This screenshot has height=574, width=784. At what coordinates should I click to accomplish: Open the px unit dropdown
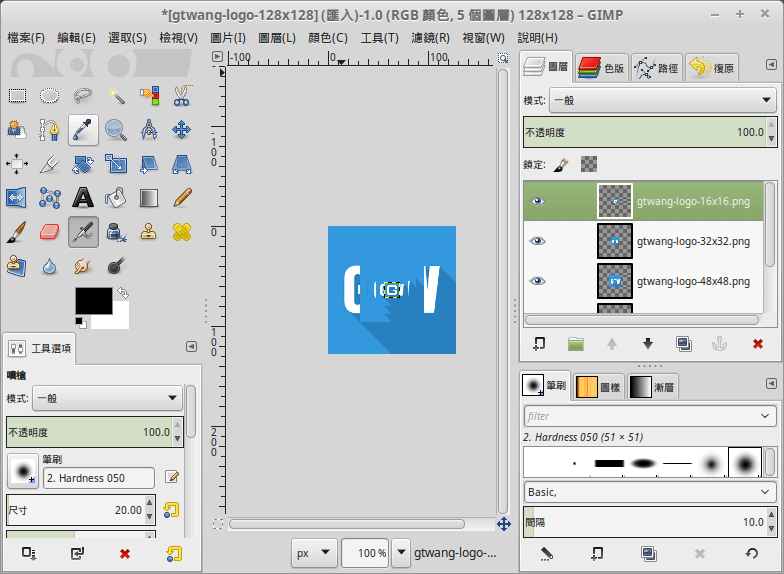pyautogui.click(x=313, y=552)
